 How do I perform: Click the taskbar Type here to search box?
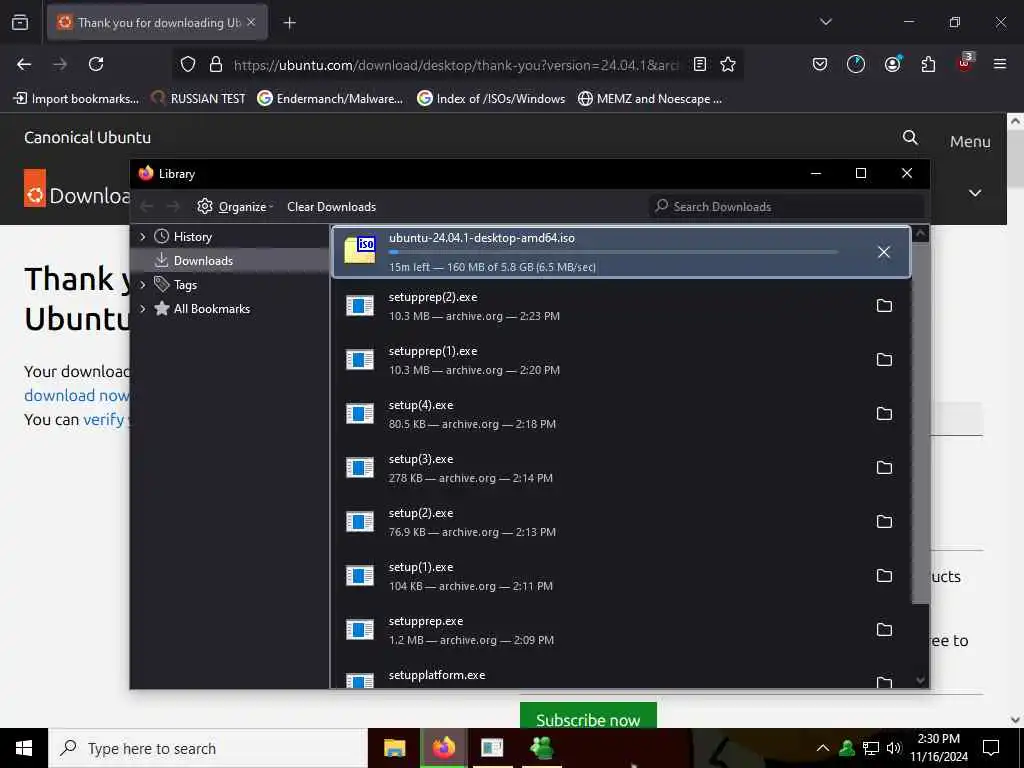pyautogui.click(x=208, y=748)
